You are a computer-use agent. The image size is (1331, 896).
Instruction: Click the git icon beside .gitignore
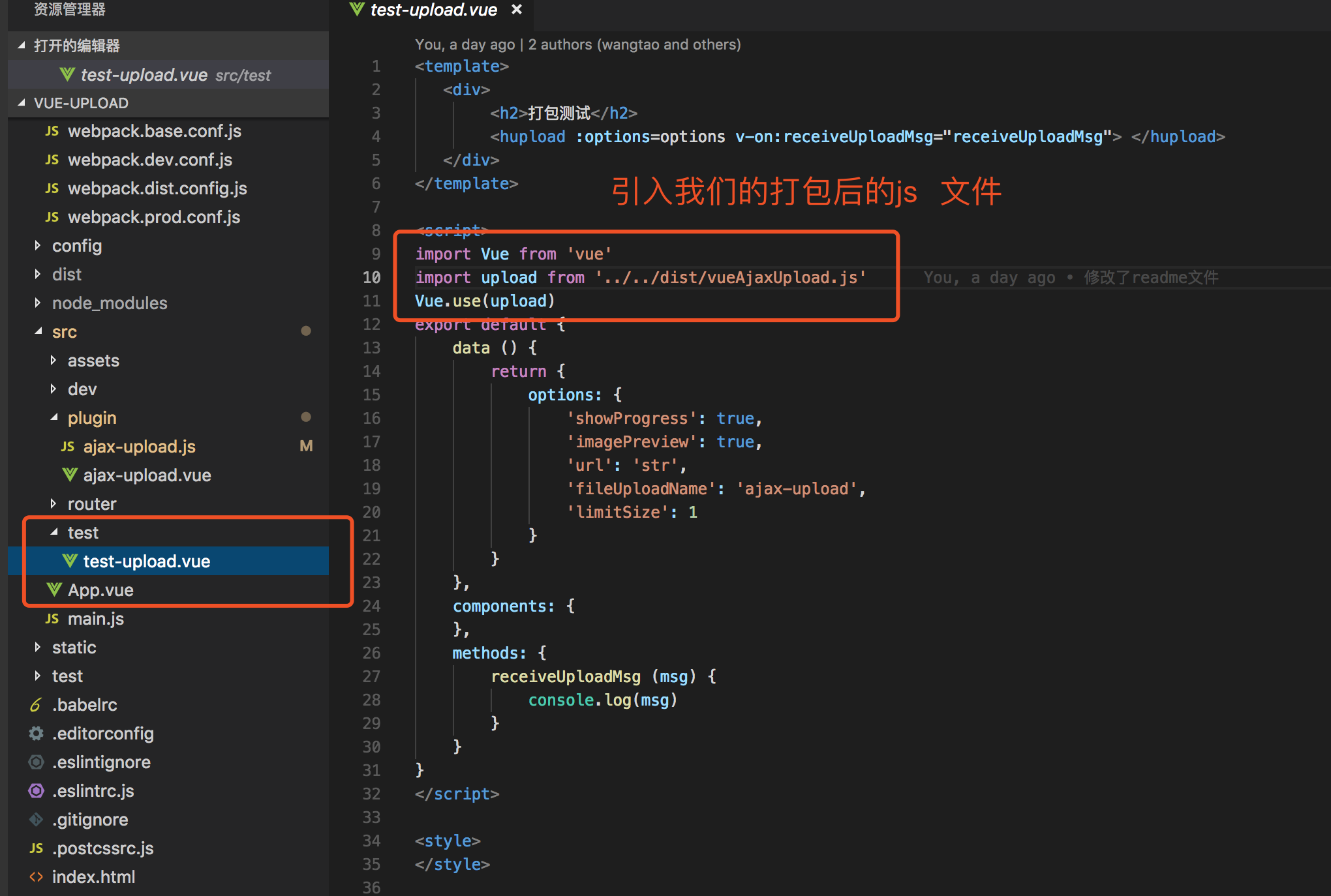[36, 820]
